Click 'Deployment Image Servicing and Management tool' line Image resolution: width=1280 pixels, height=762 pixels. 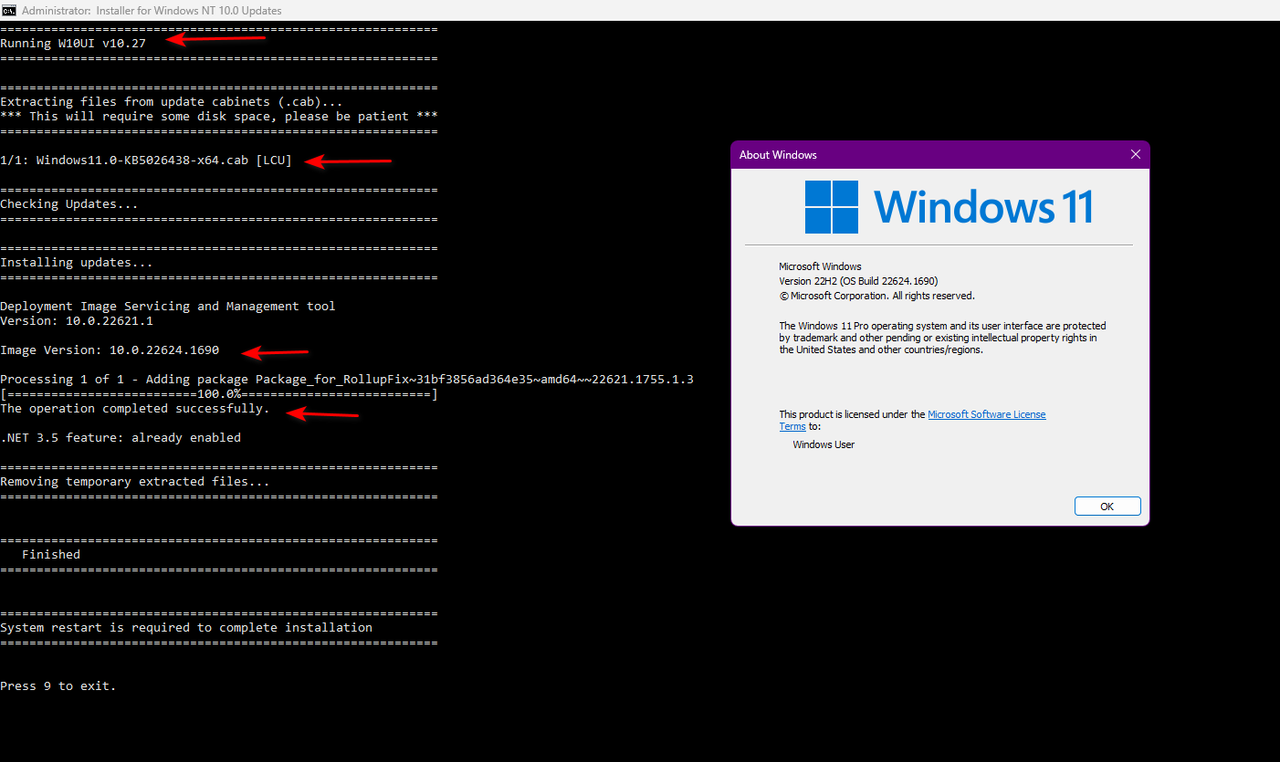click(168, 306)
